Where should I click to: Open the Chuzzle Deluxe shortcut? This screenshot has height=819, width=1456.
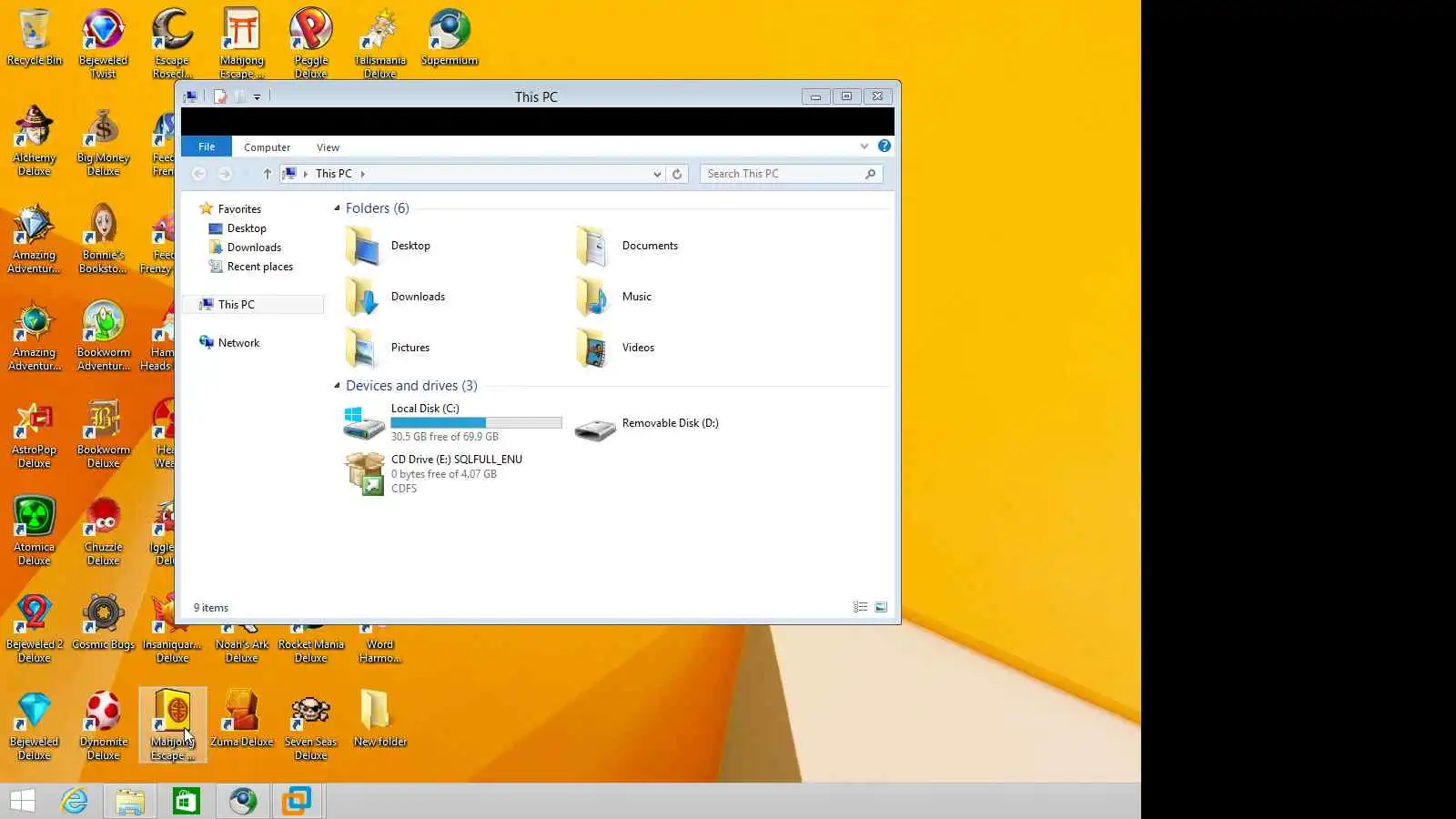(103, 531)
